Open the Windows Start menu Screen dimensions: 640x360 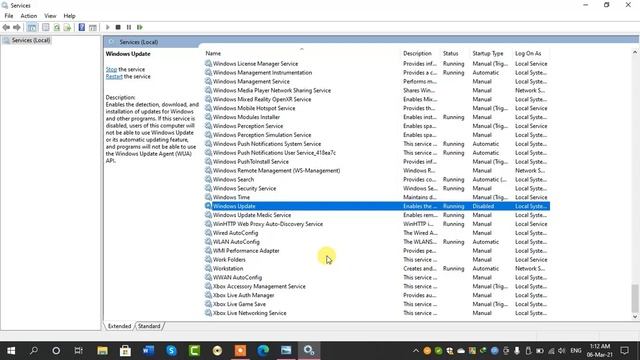[x=11, y=351]
